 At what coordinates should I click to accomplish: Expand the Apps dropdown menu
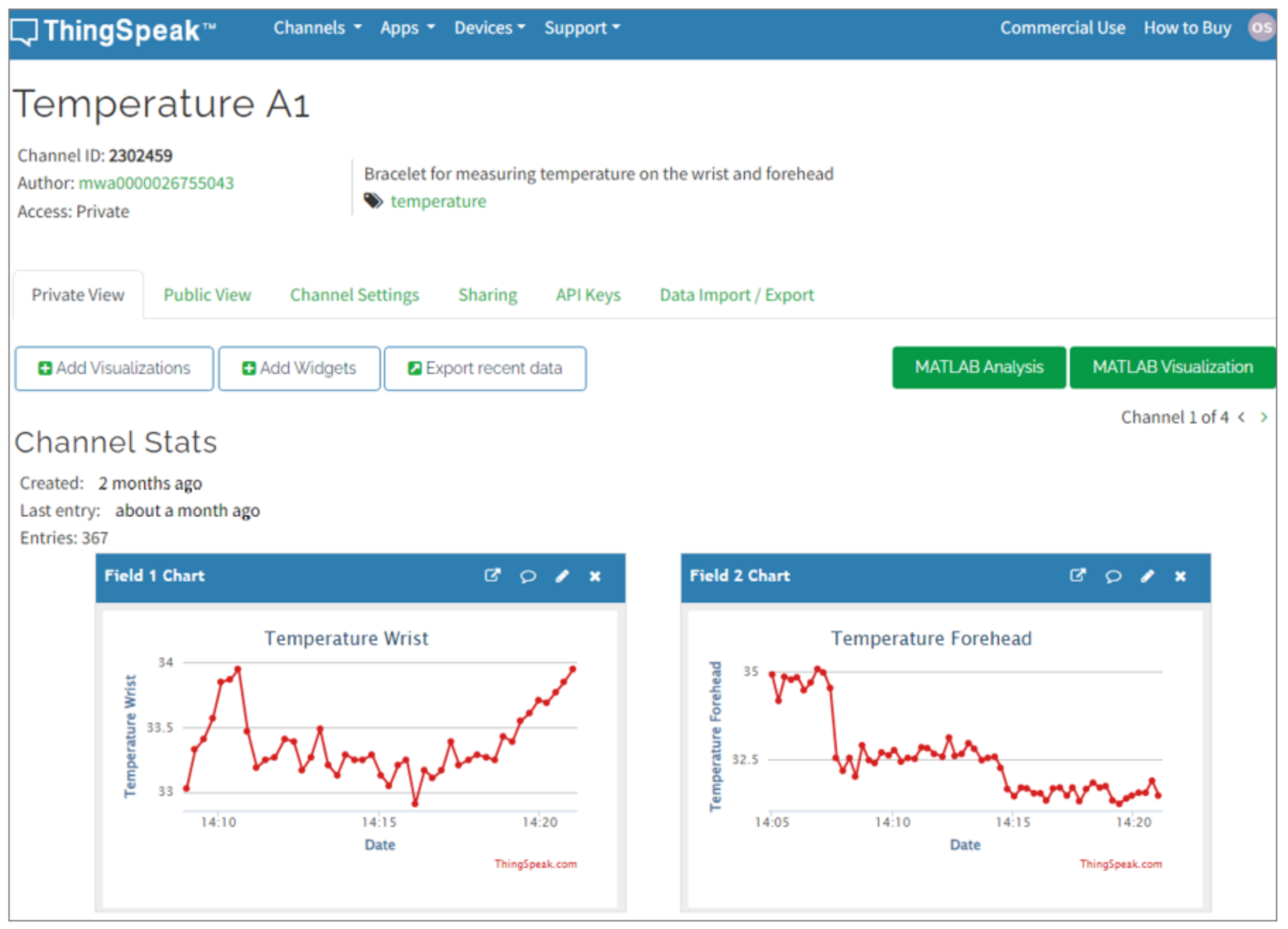pos(407,28)
